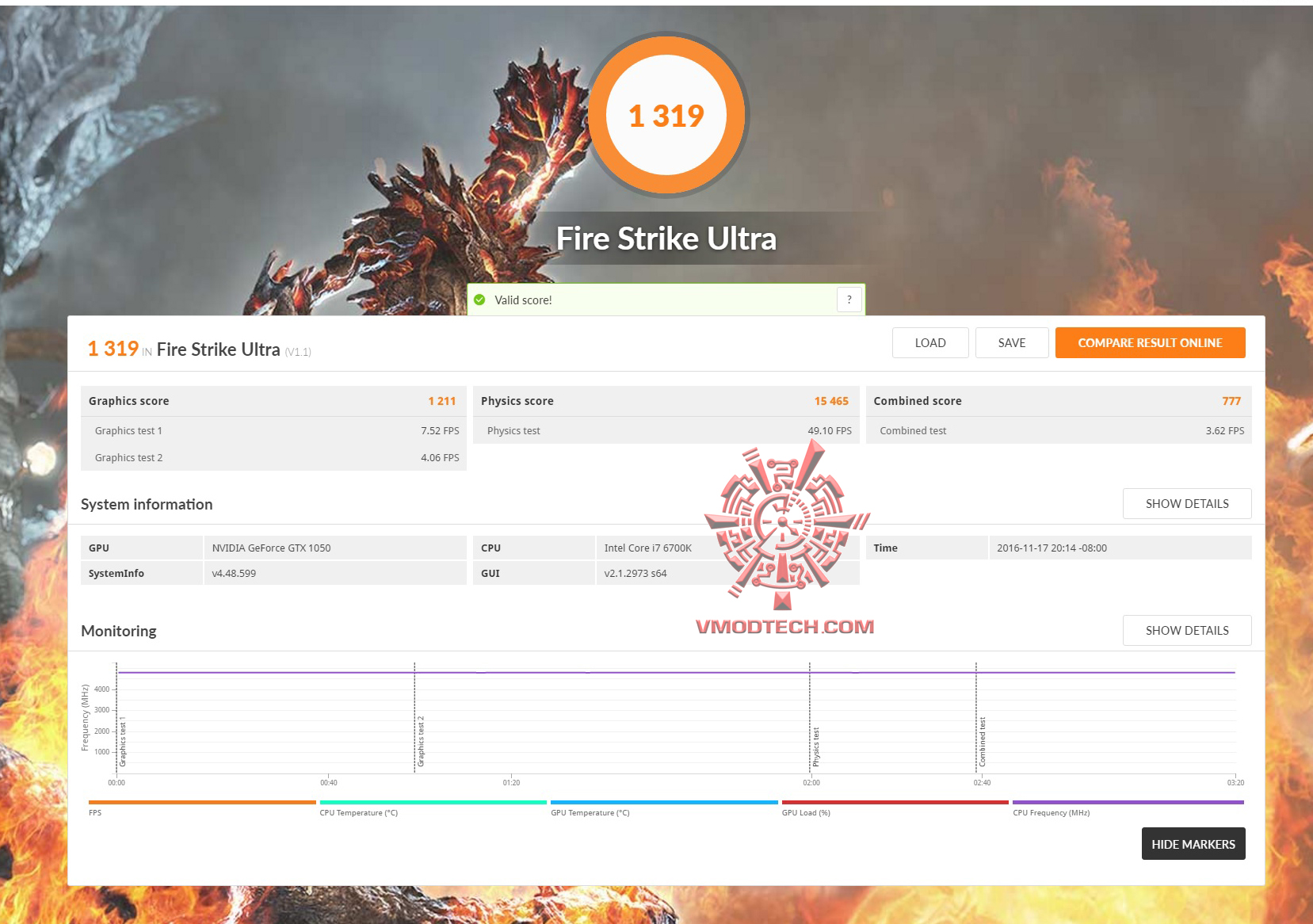Click the Monitoring section heading
The height and width of the screenshot is (924, 1313).
point(119,631)
